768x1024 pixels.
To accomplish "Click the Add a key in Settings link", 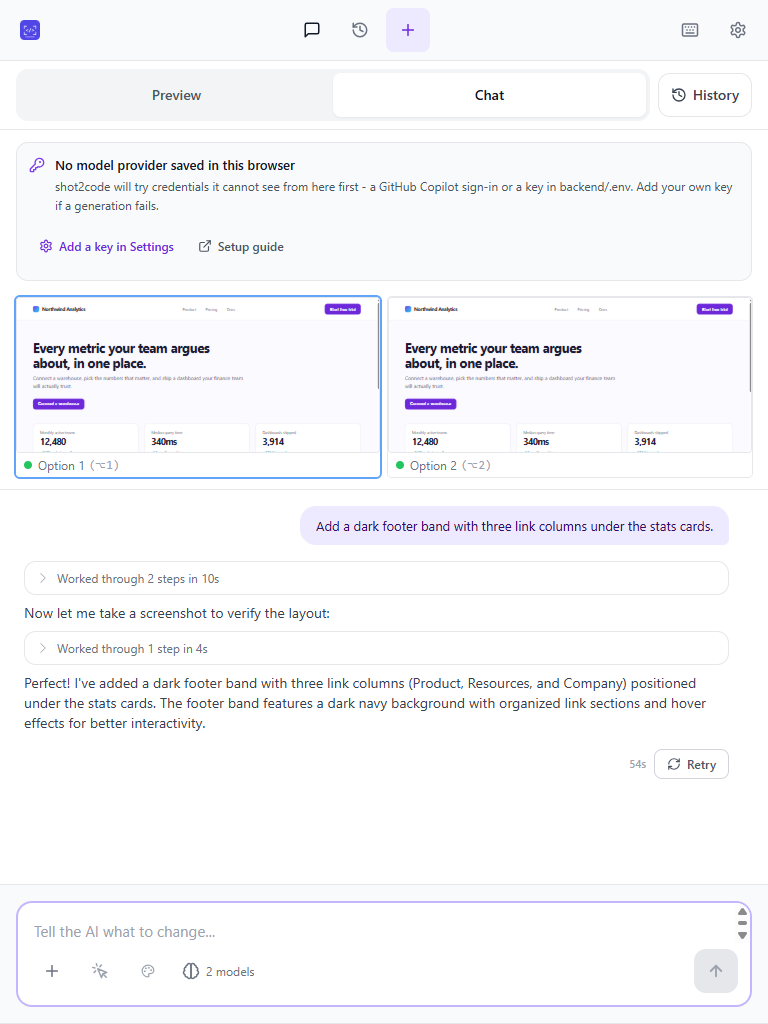I will [106, 247].
